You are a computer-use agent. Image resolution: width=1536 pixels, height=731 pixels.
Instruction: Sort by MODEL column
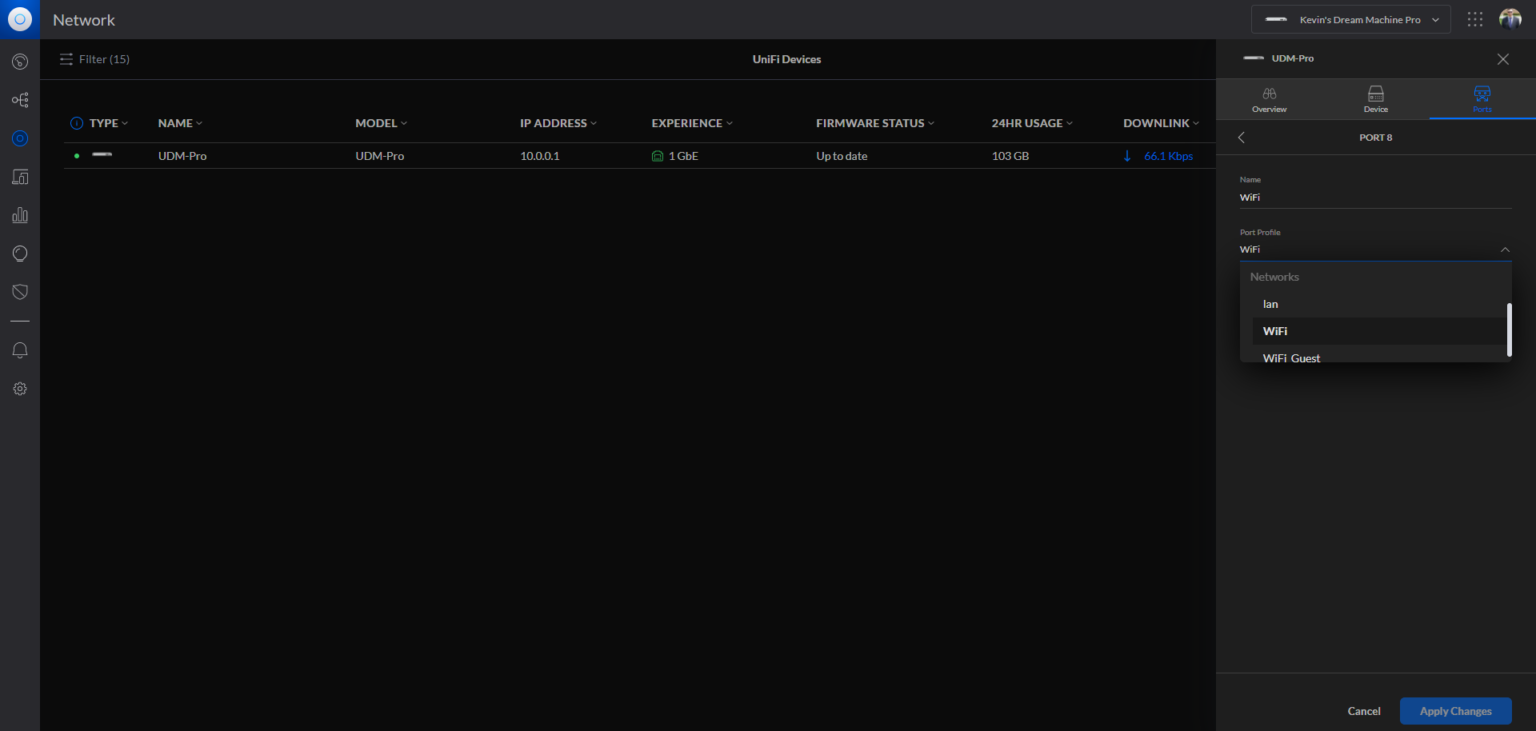tap(381, 123)
